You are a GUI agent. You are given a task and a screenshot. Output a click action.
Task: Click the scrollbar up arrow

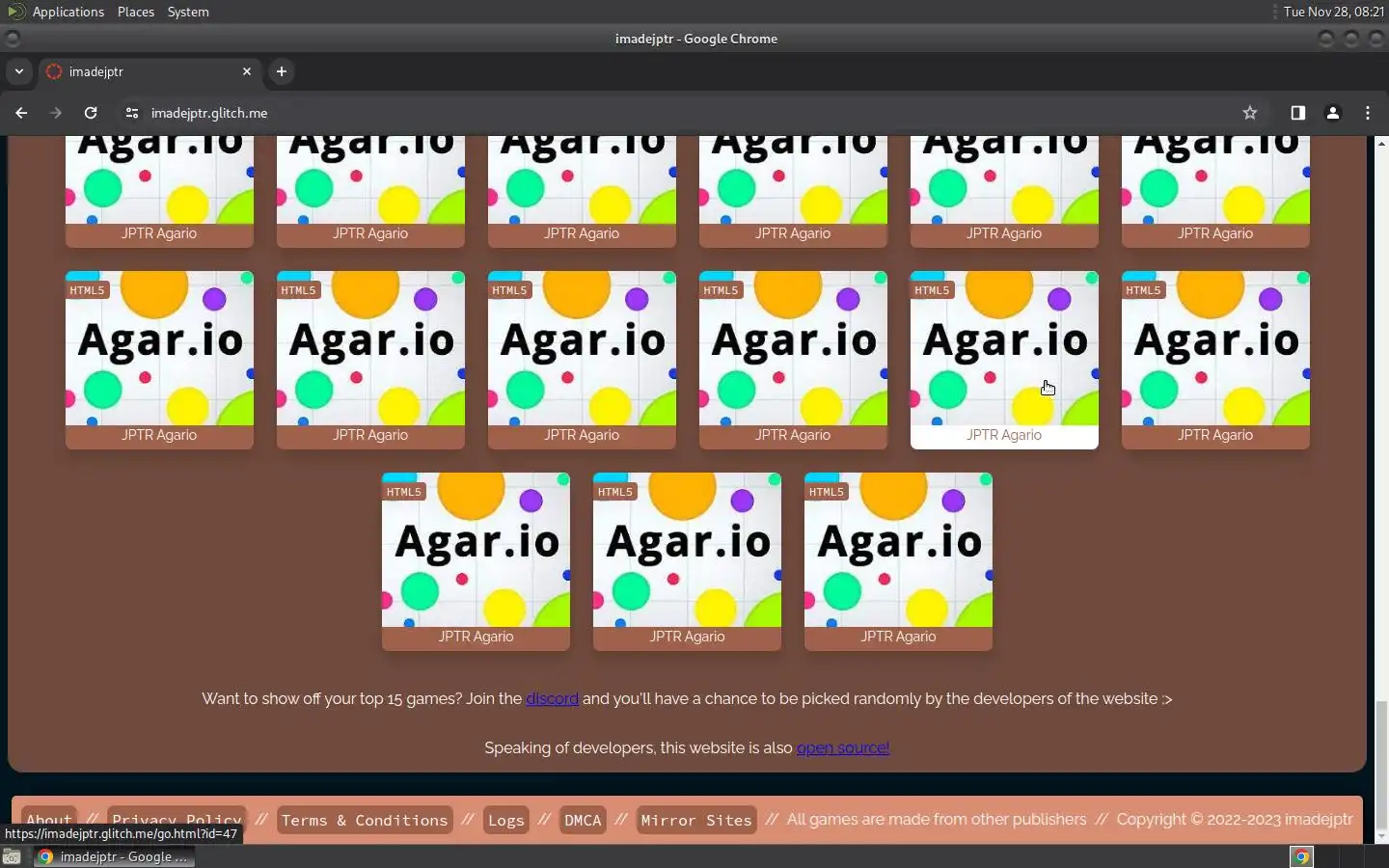click(x=1381, y=143)
